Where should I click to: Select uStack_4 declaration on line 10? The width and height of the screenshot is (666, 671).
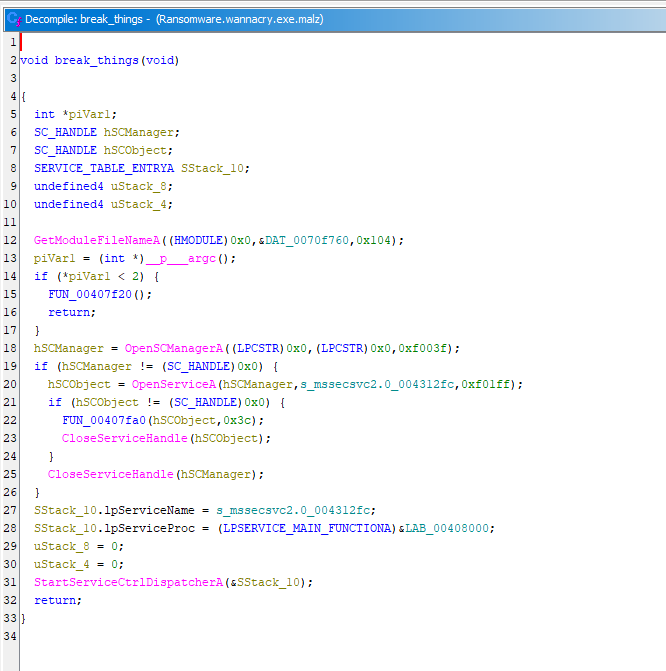[139, 204]
